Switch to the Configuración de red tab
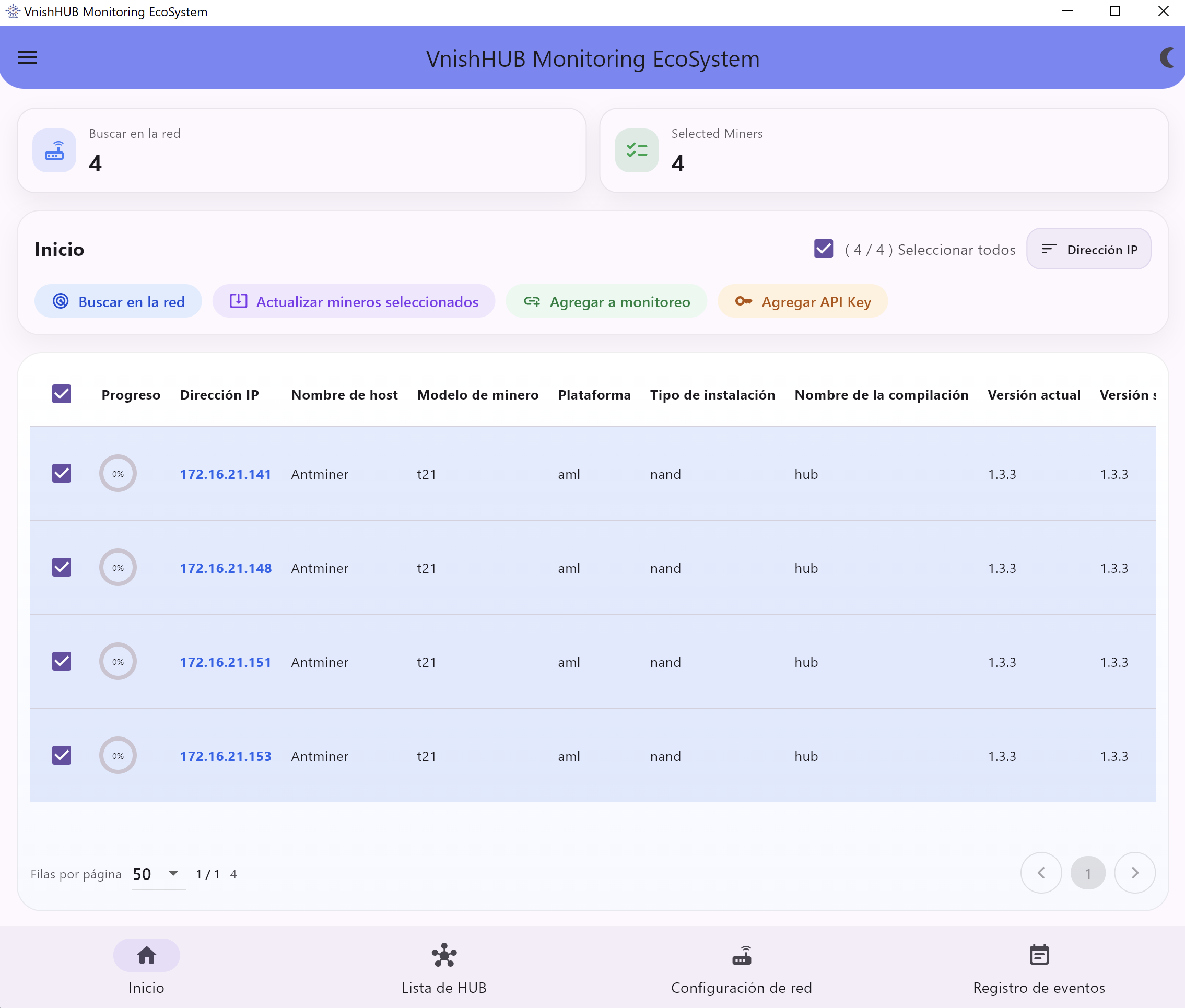Screen dimensions: 1185x1008 [742, 968]
